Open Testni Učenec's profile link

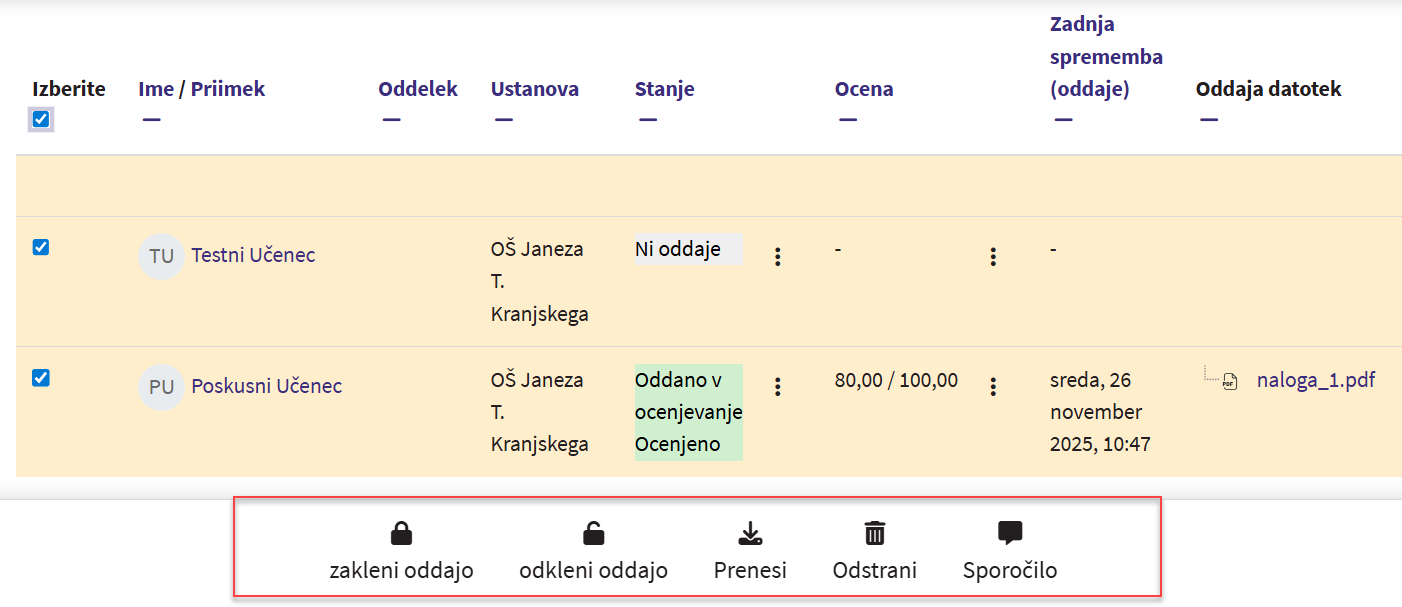click(253, 255)
